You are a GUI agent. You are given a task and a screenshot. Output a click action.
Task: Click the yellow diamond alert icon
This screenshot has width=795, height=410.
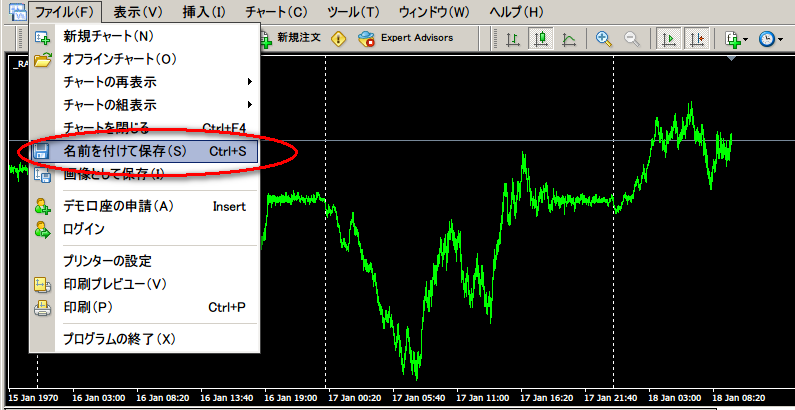click(338, 39)
